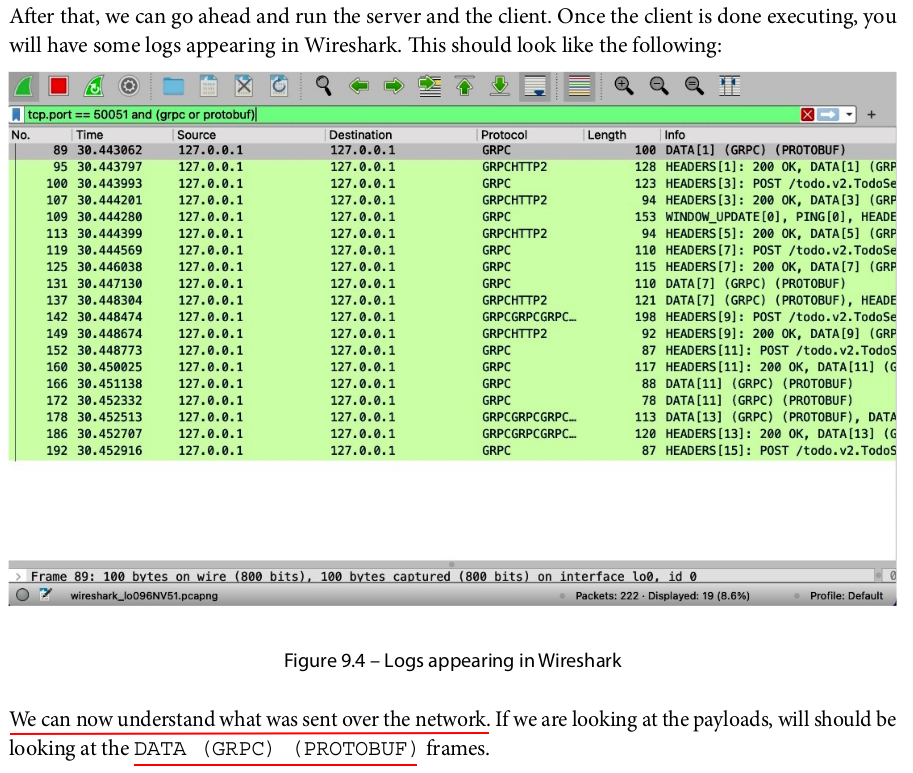
Task: Select packet 149 at 30.448674
Action: pos(452,334)
